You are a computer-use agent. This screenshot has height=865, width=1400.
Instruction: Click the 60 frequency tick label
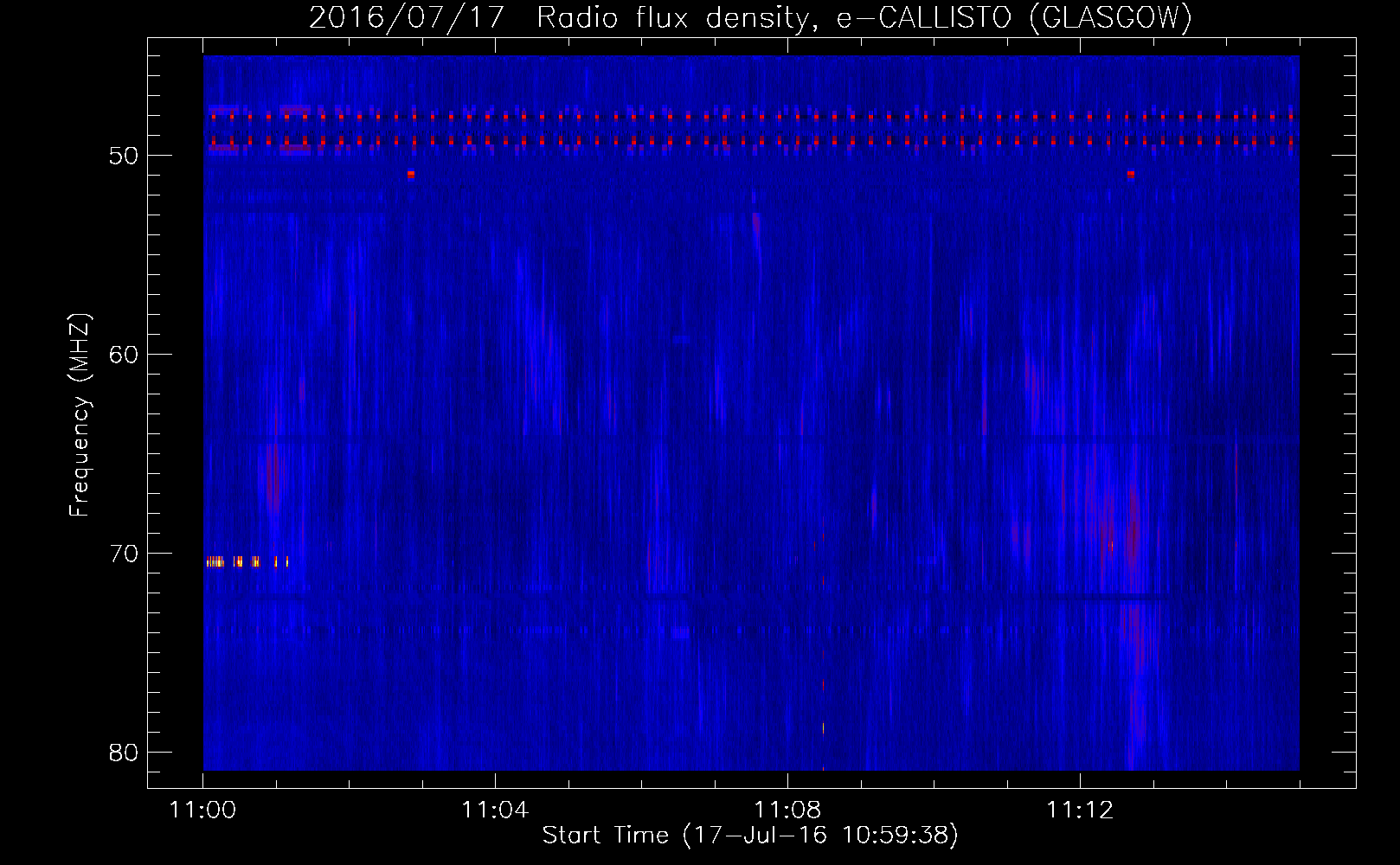(x=124, y=355)
